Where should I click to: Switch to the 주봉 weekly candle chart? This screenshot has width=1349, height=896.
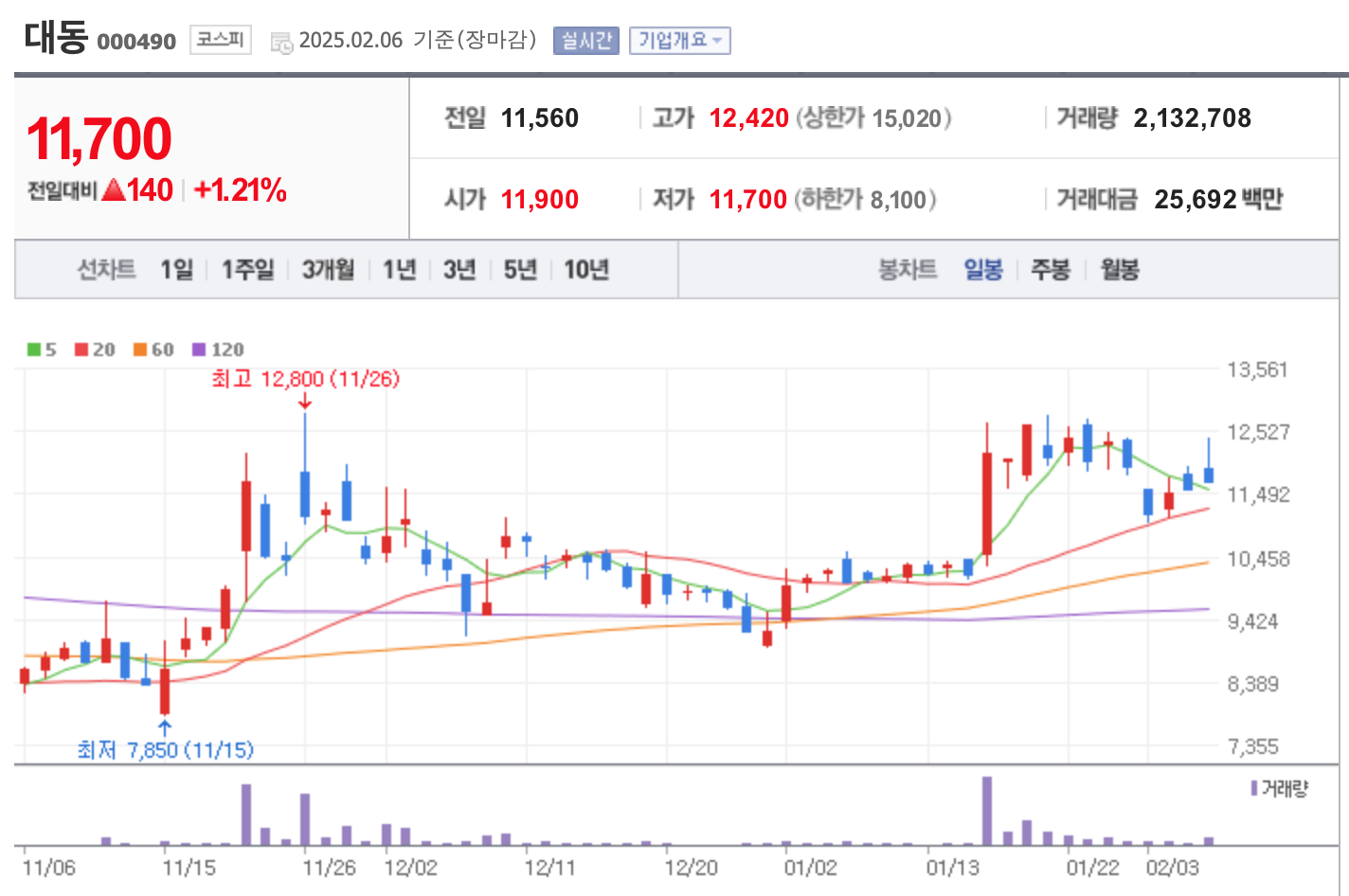[x=1051, y=270]
